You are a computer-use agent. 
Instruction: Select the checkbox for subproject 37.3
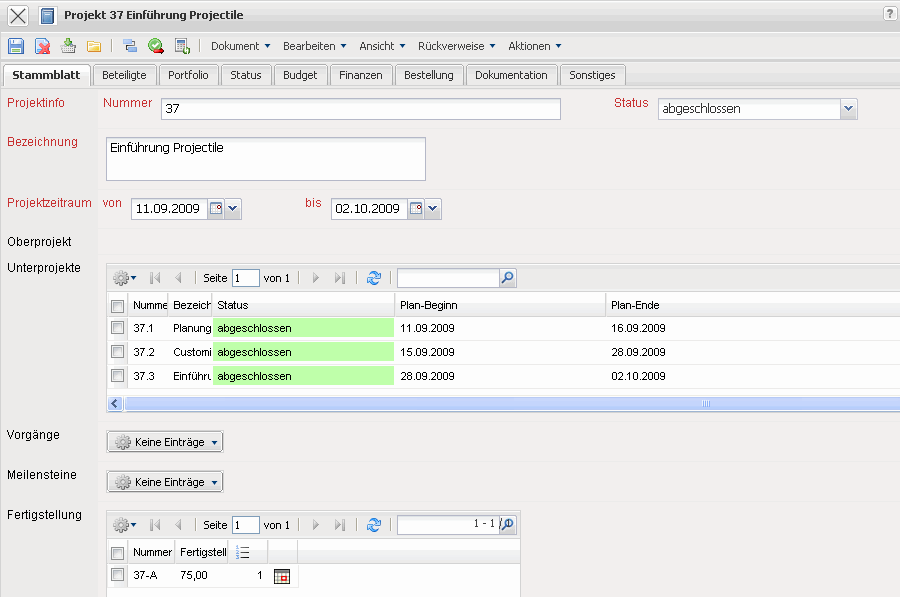coord(117,376)
